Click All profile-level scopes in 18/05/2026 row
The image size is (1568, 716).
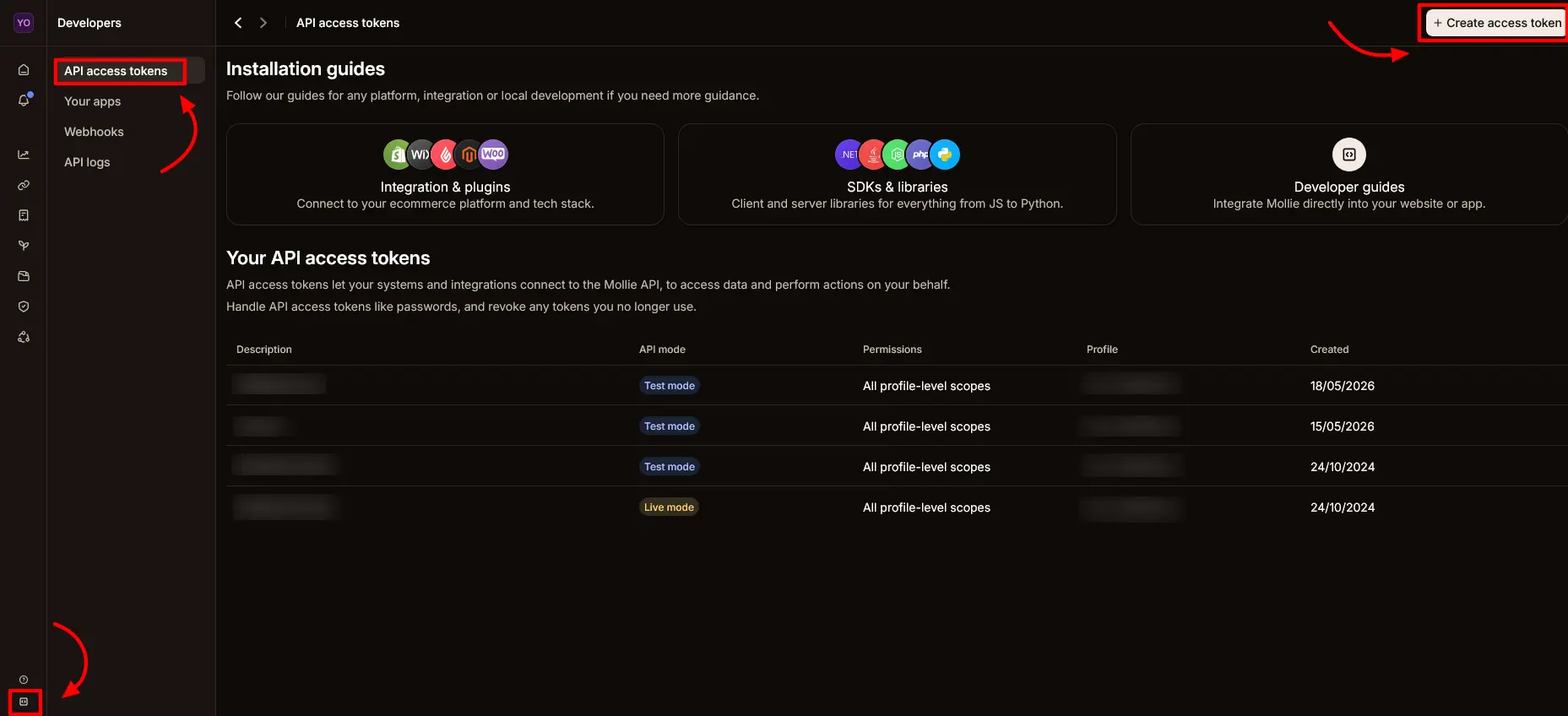926,386
